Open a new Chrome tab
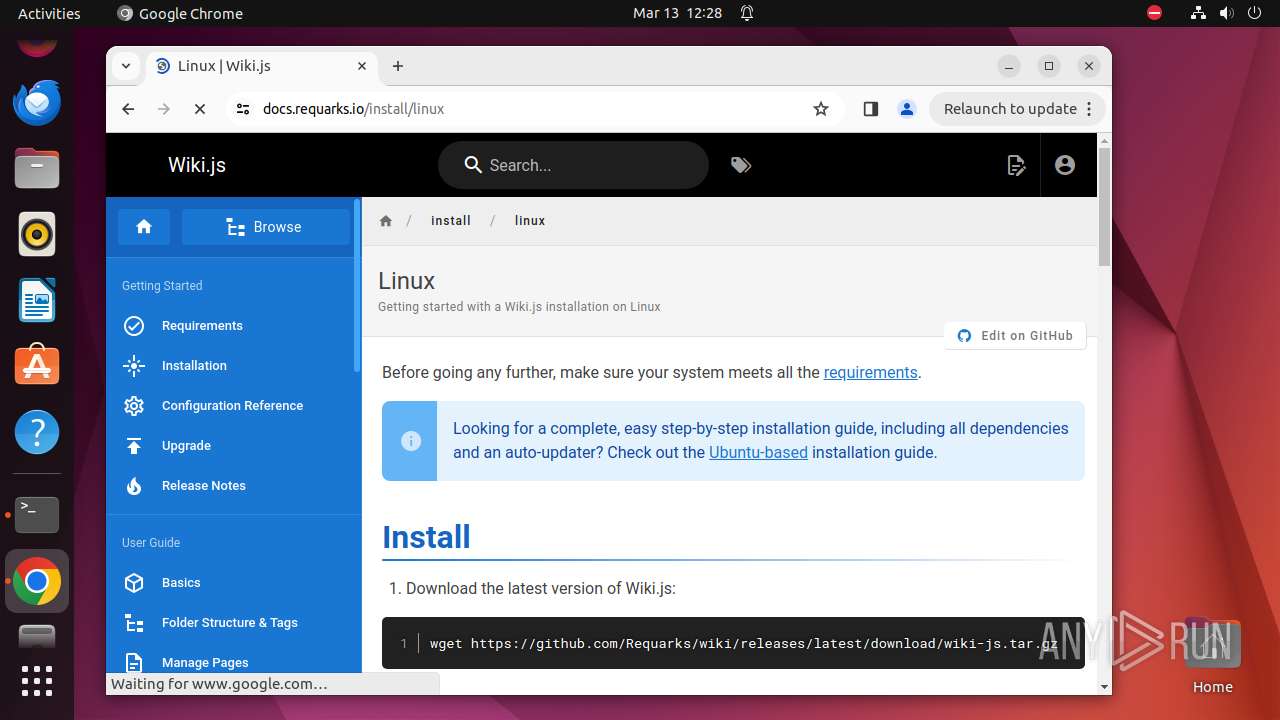The image size is (1280, 720). click(x=398, y=66)
